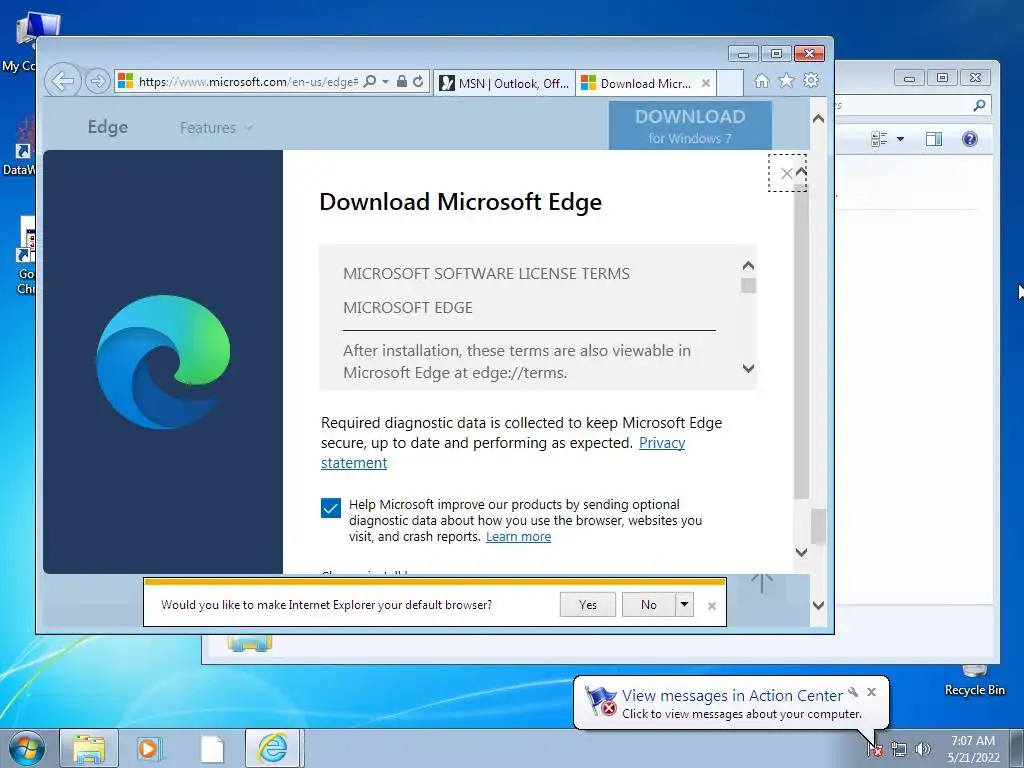Open the clock showing 7:07 AM
The image size is (1024, 768).
click(x=973, y=749)
